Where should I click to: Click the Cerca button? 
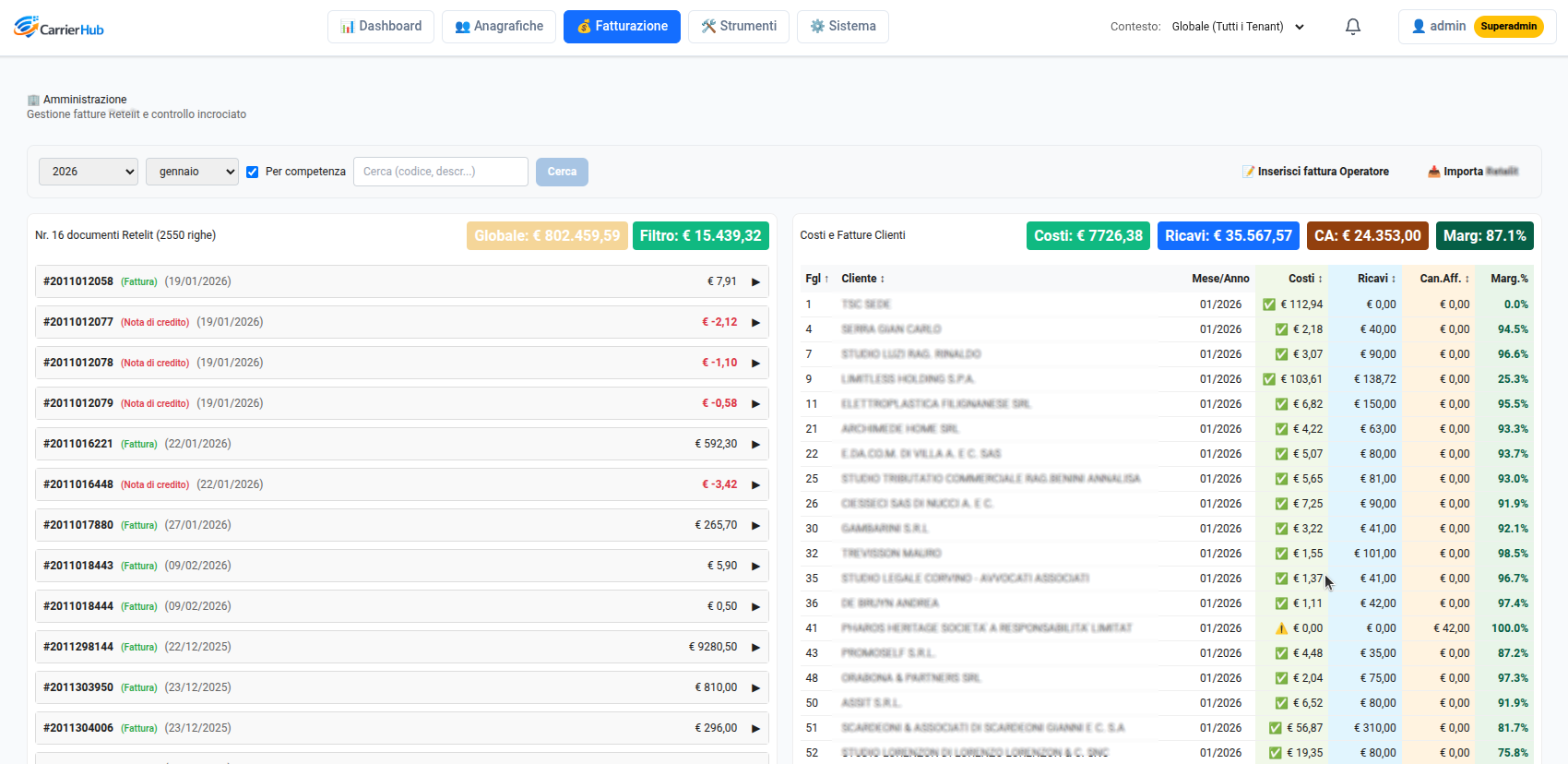[x=562, y=172]
